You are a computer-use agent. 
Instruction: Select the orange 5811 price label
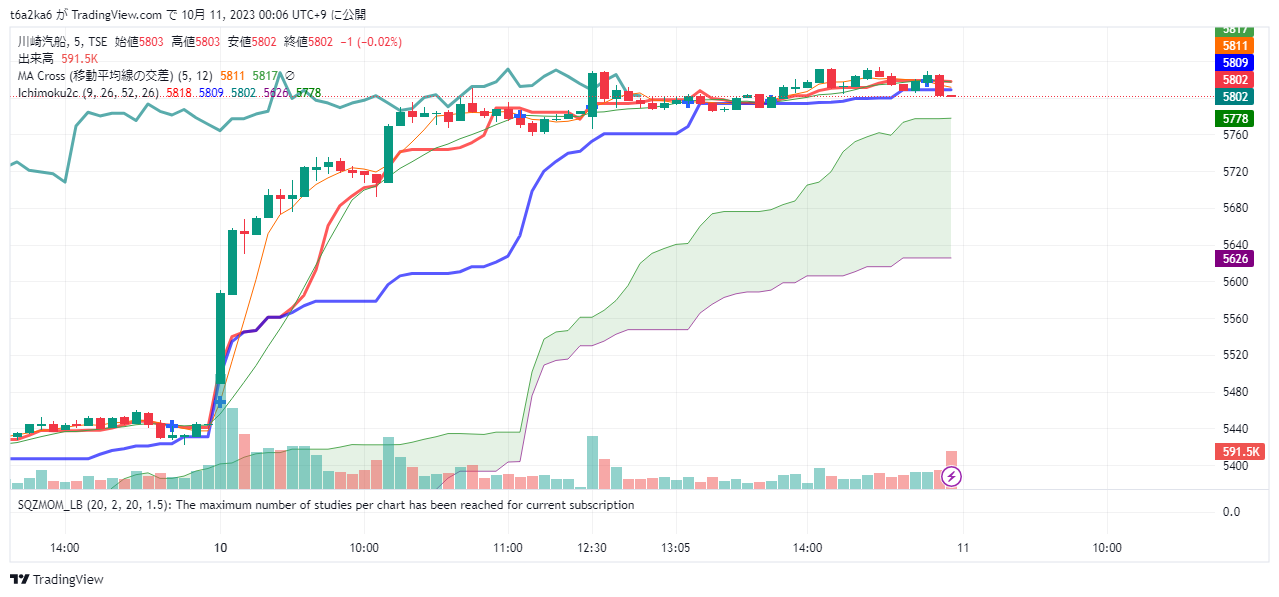1235,46
